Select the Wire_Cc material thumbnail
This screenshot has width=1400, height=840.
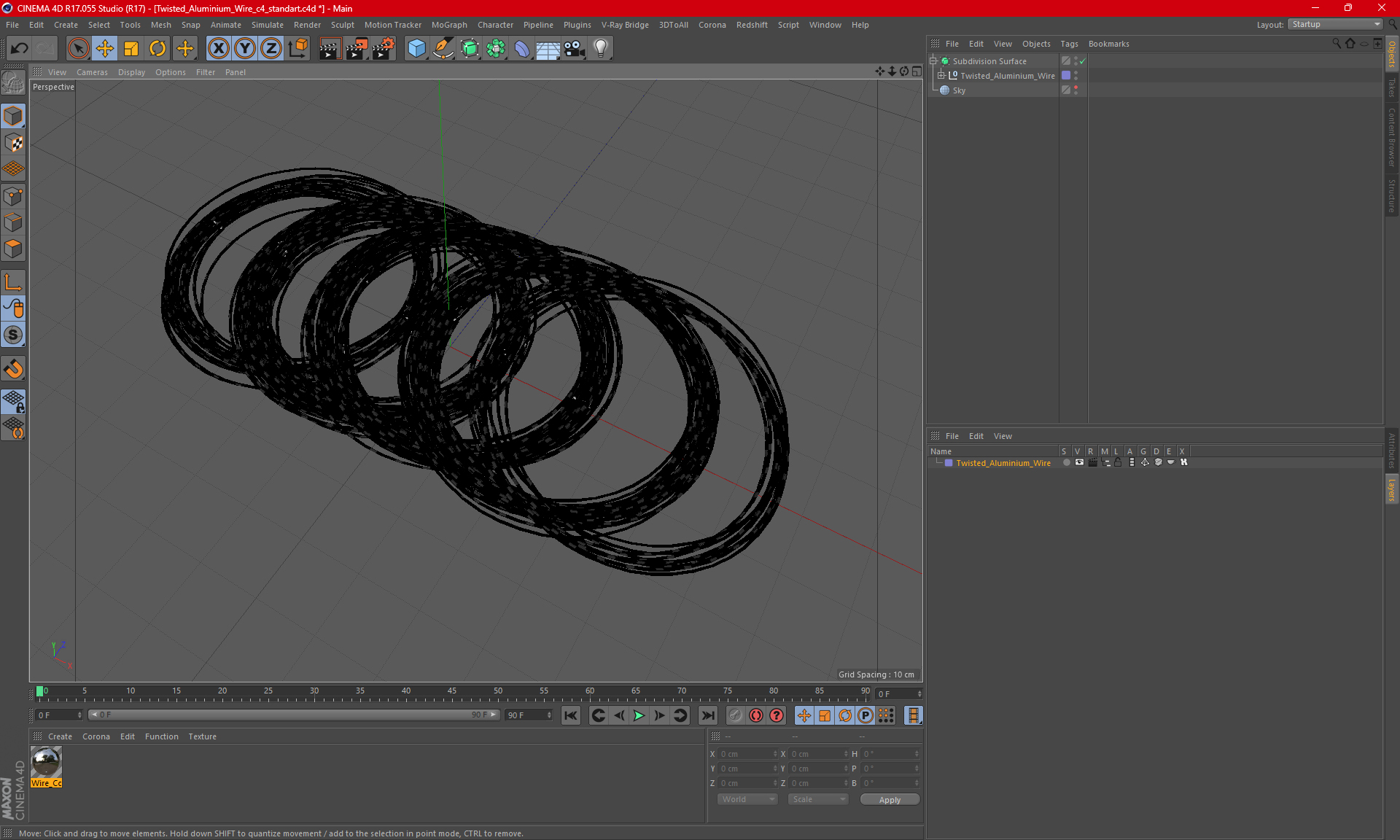pos(46,763)
